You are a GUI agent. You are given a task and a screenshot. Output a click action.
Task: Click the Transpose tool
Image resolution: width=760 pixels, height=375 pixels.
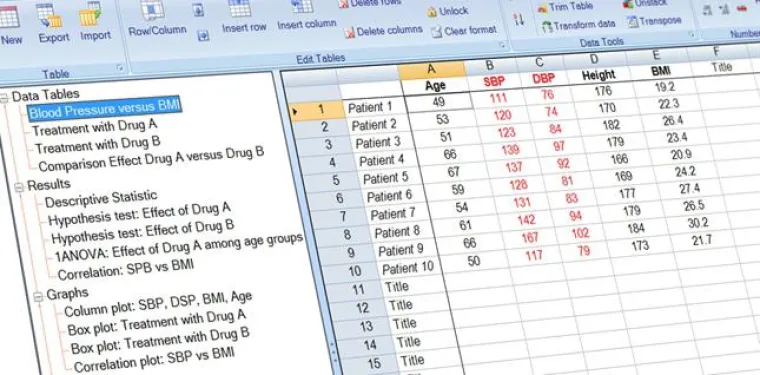click(x=654, y=21)
